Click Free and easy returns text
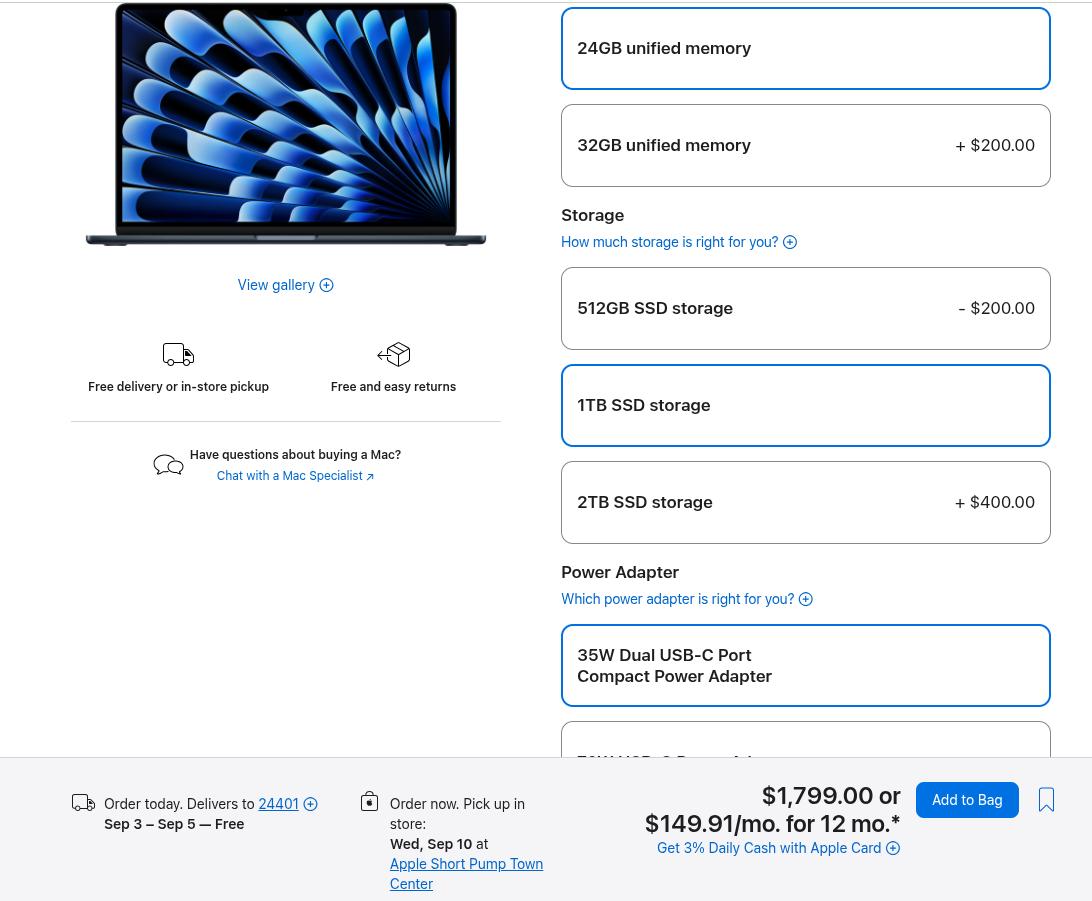 point(393,386)
